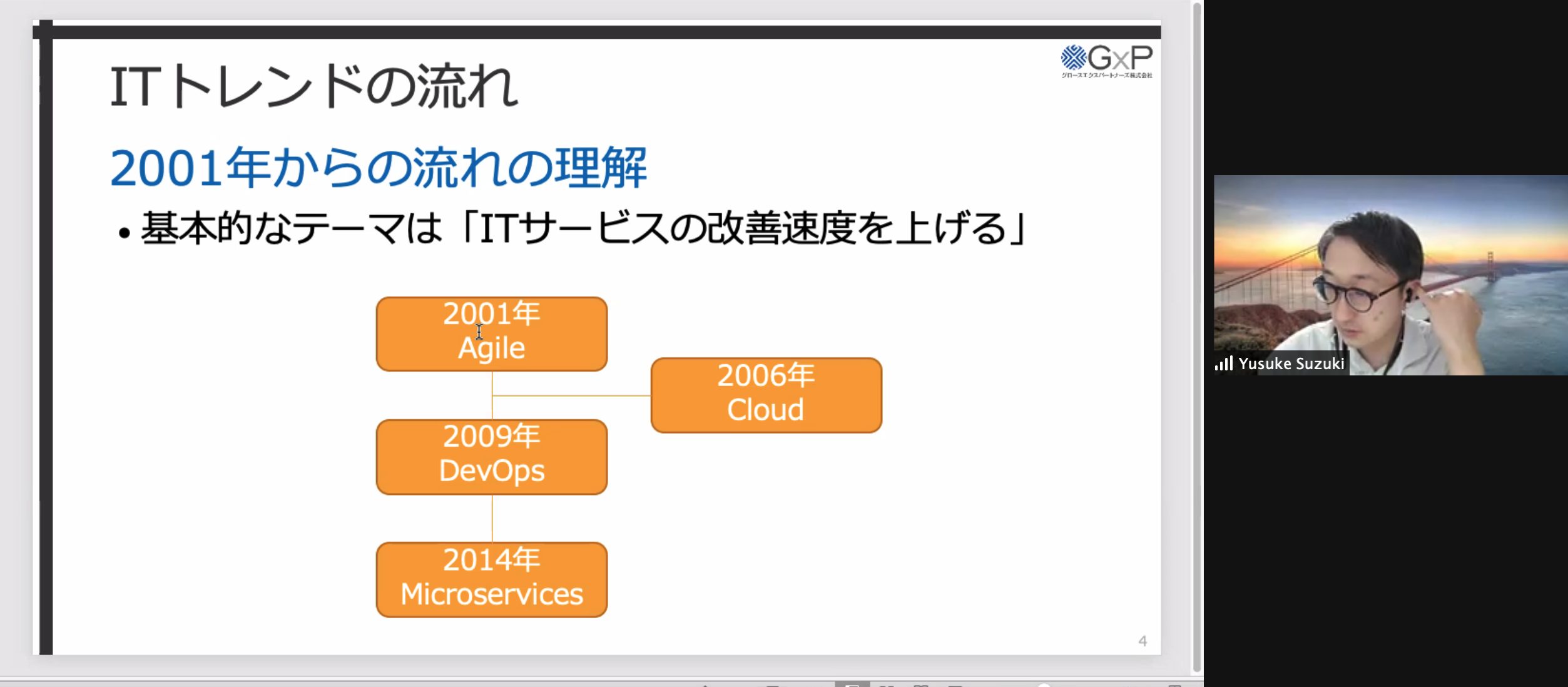Click the GxP company logo on slide
1568x687 pixels.
coord(1106,61)
